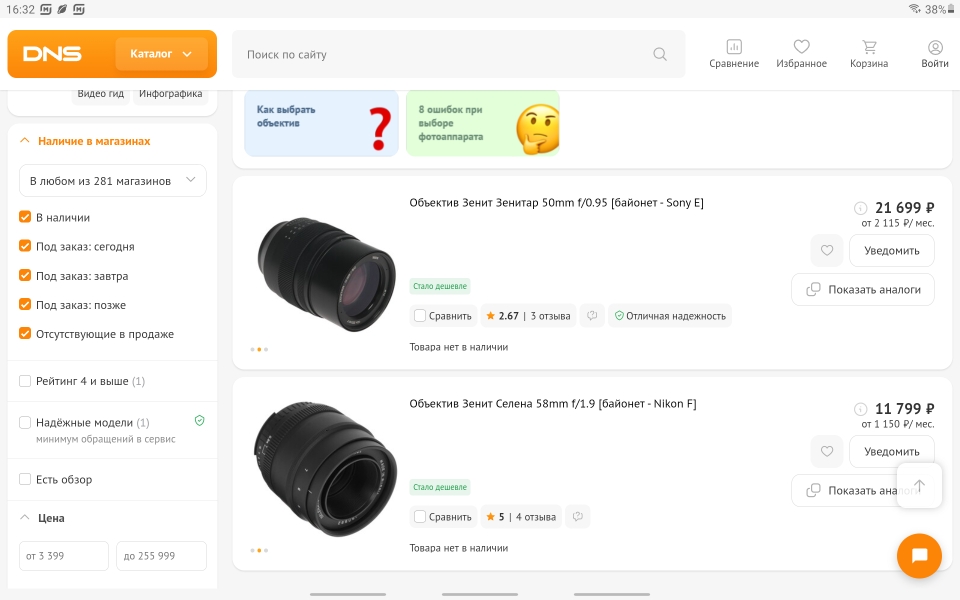Viewport: 960px width, 600px height.
Task: Click price info icon for Зенитар 50mm
Action: (860, 208)
